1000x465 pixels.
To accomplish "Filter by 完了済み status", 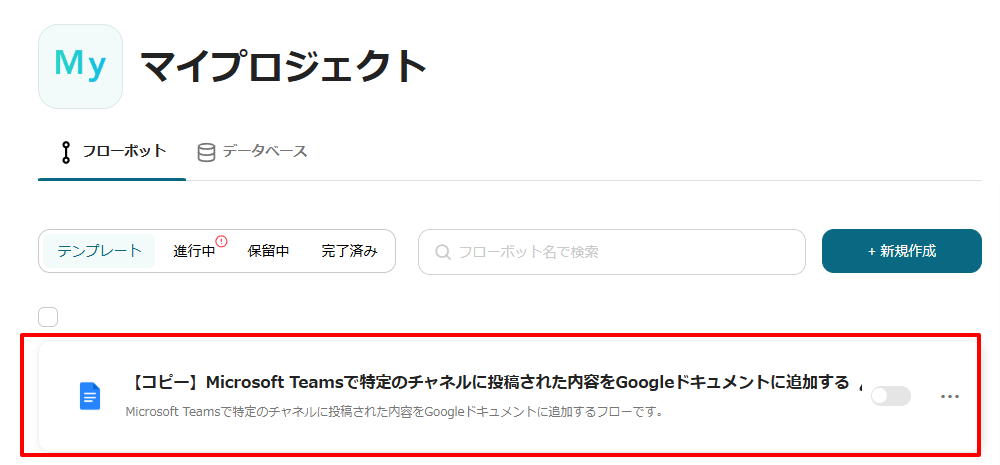I will [349, 251].
